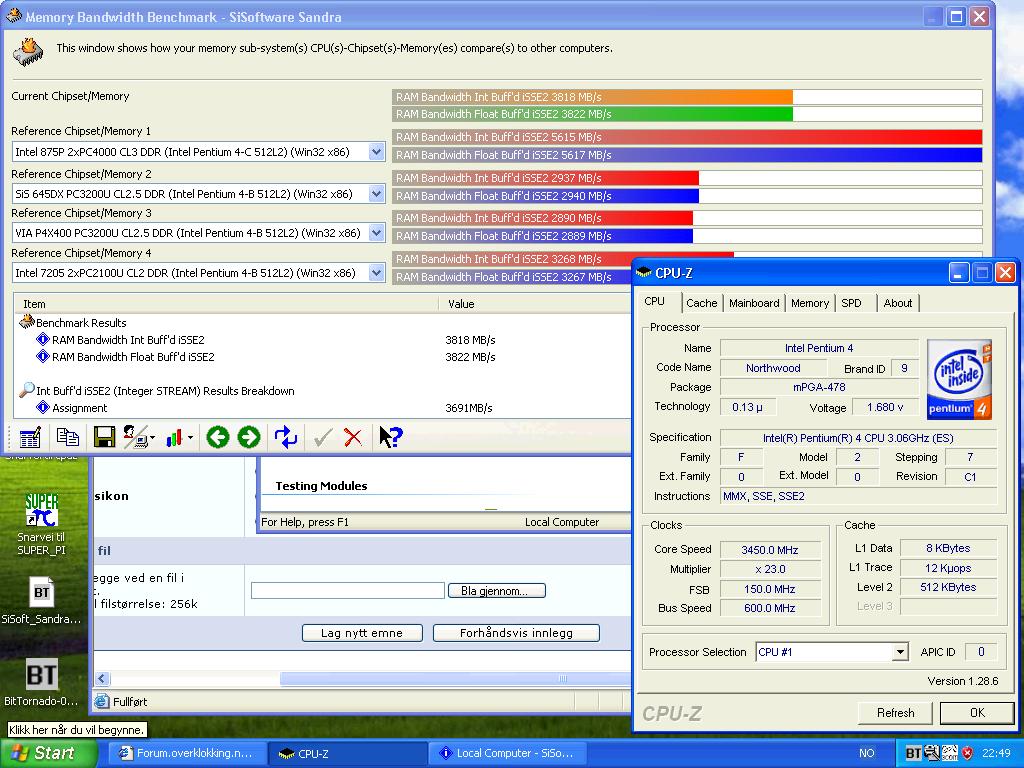Open the Processor Selection dropdown in CPU-Z

coord(900,652)
